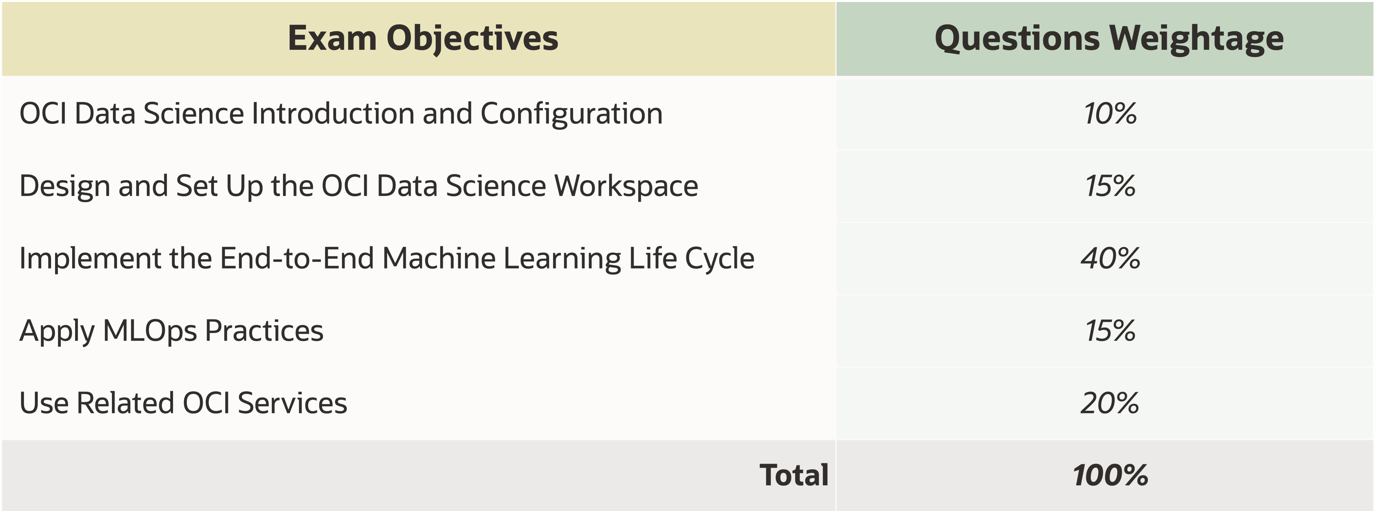The height and width of the screenshot is (515, 1379).
Task: Click the 15% cell beside the Workspace objective
Action: pos(1109,186)
